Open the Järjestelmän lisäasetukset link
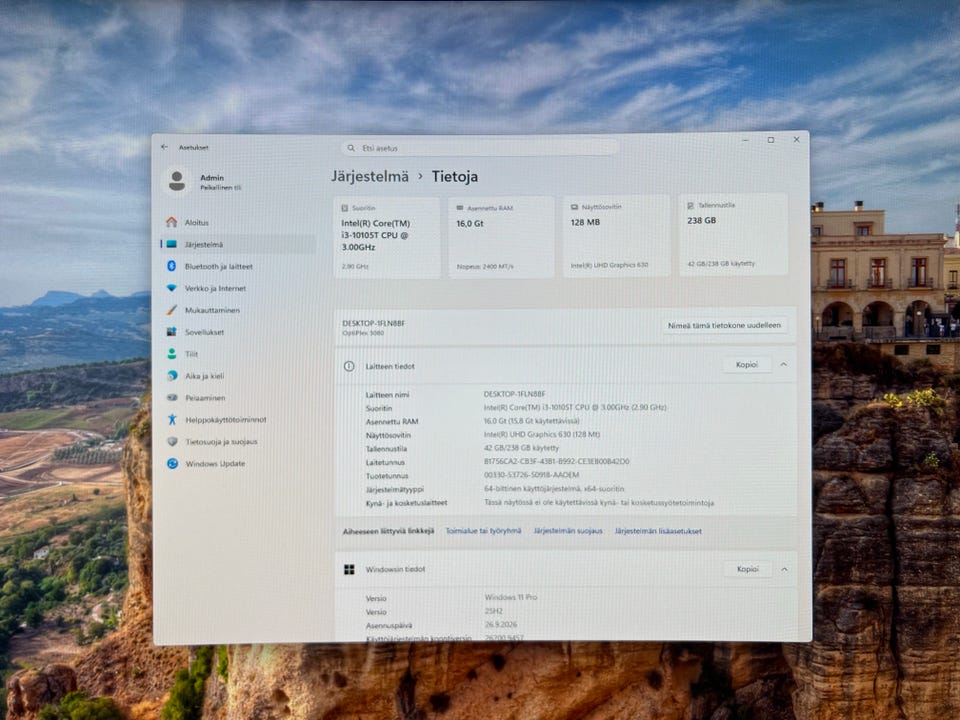The width and height of the screenshot is (960, 720). click(658, 531)
